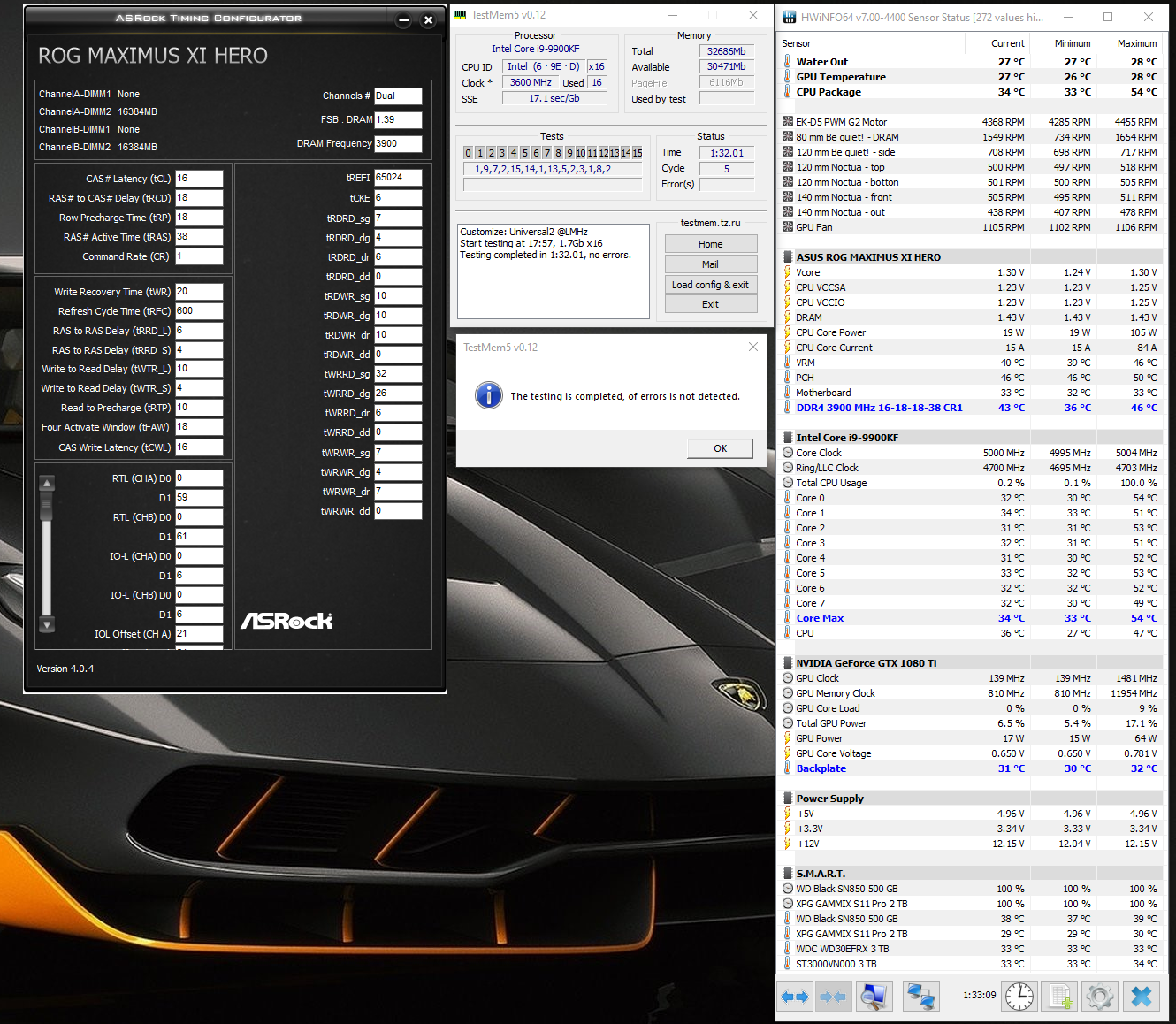Image resolution: width=1176 pixels, height=1024 pixels.
Task: Click the Channels # field showing Dual
Action: [x=398, y=96]
